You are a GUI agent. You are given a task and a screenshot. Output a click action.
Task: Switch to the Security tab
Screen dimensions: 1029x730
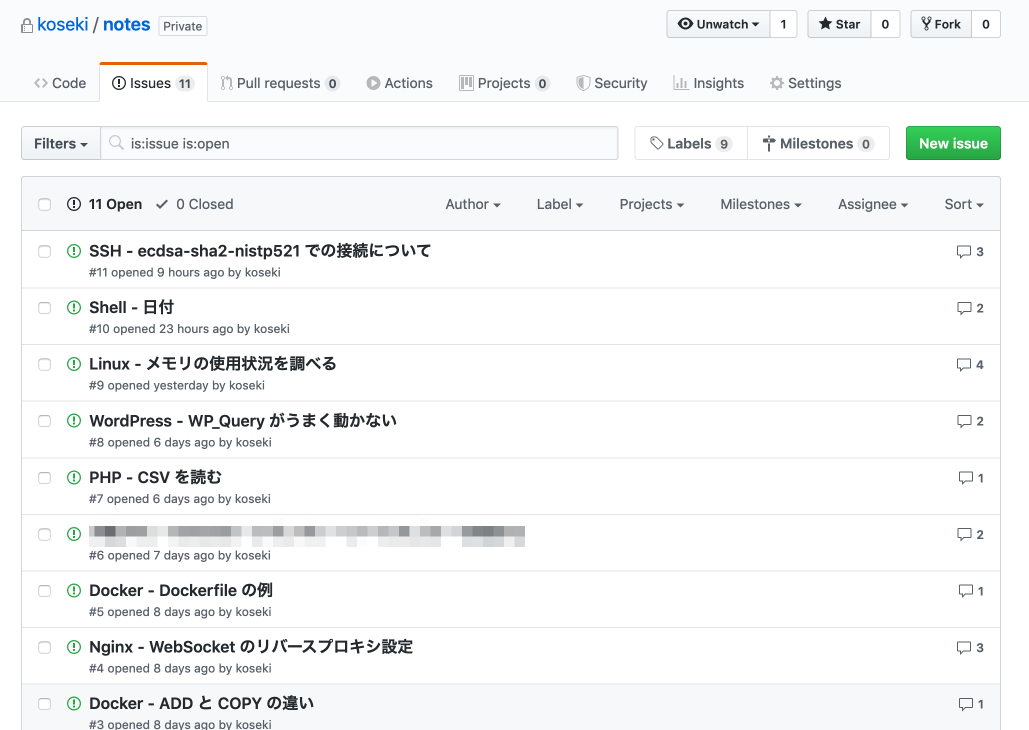[612, 83]
